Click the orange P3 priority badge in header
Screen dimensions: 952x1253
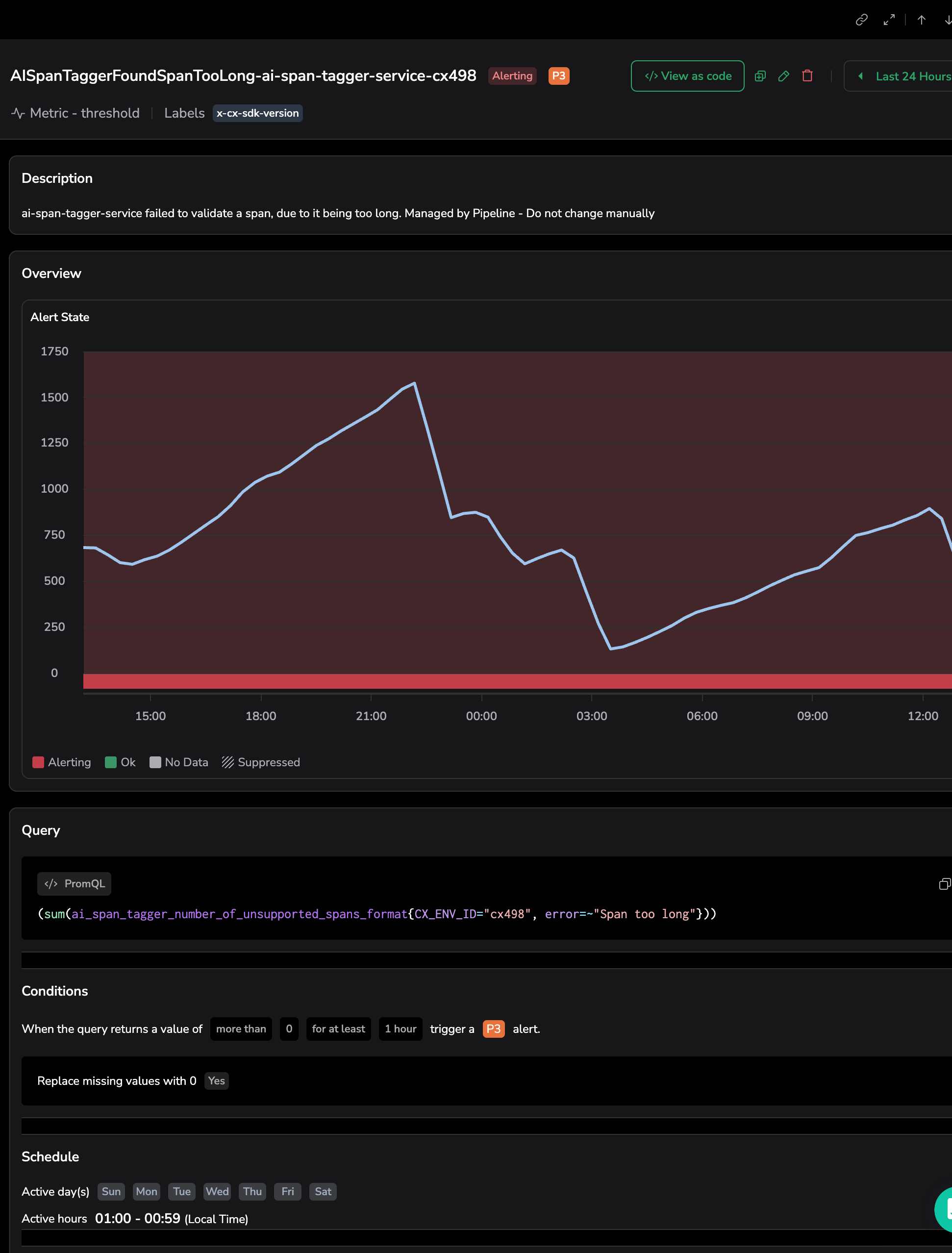[558, 76]
